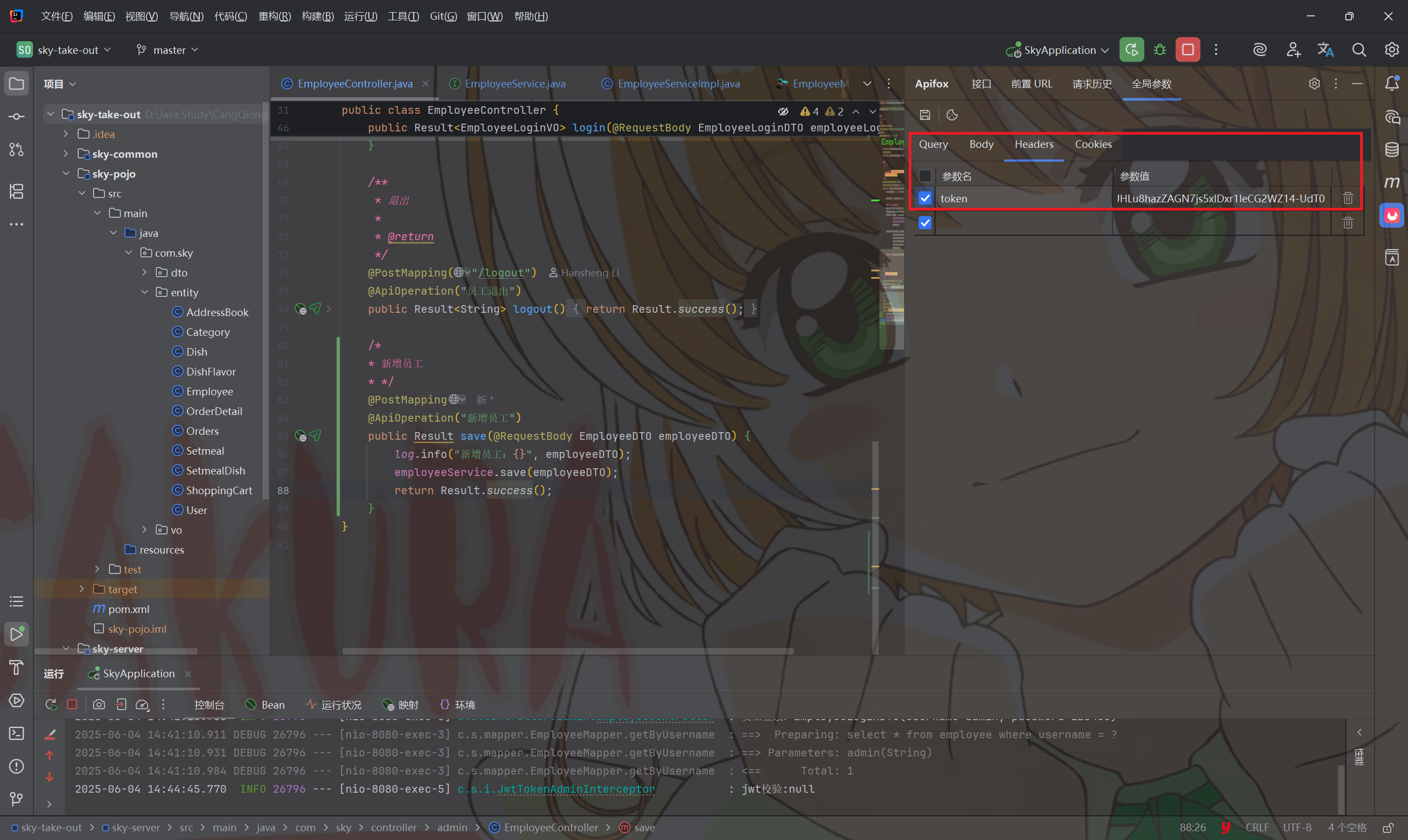Collapse the entity package folder
Screen dimensions: 1408x840
click(144, 292)
